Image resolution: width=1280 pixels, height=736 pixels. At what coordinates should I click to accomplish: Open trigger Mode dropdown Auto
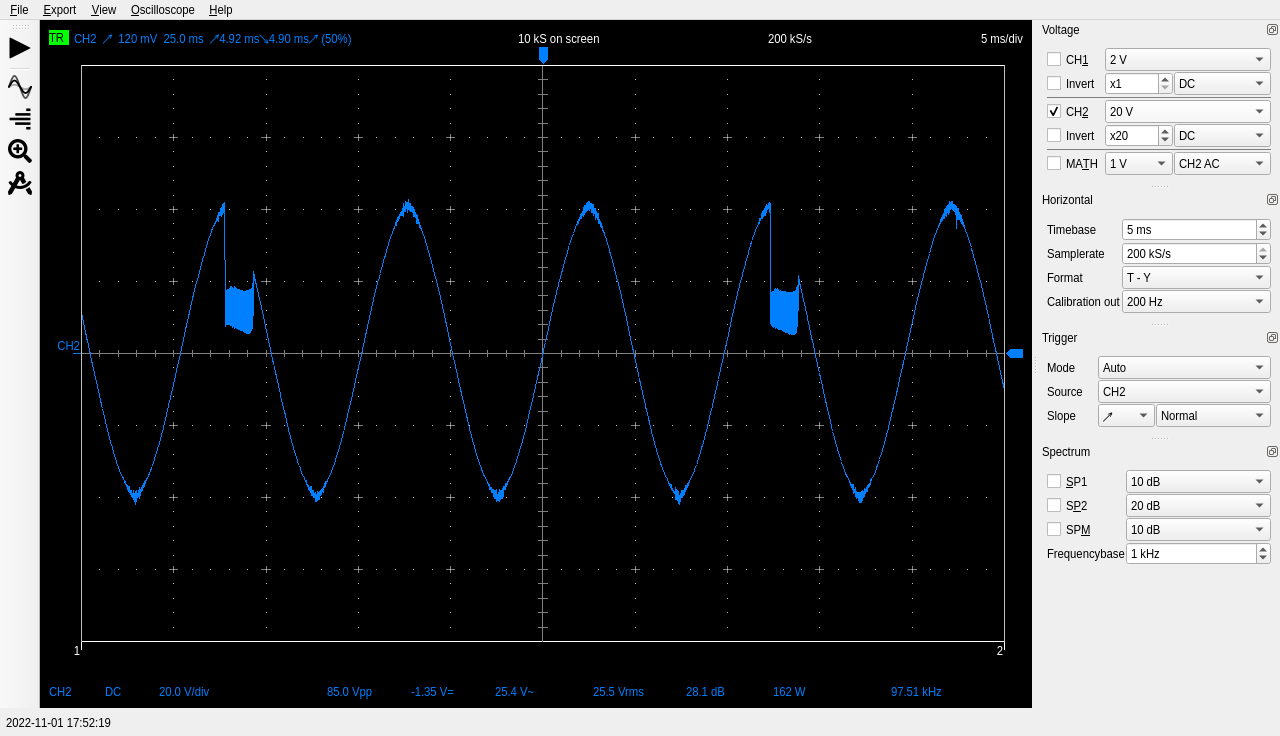tap(1184, 368)
